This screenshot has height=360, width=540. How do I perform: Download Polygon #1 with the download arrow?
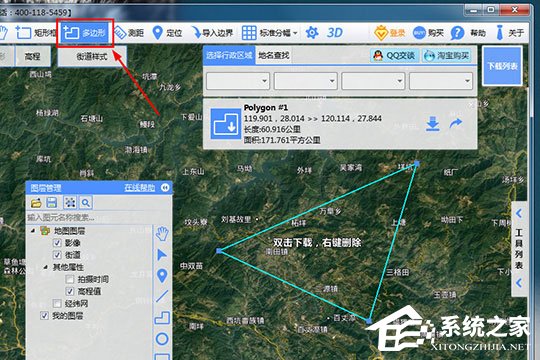[433, 124]
